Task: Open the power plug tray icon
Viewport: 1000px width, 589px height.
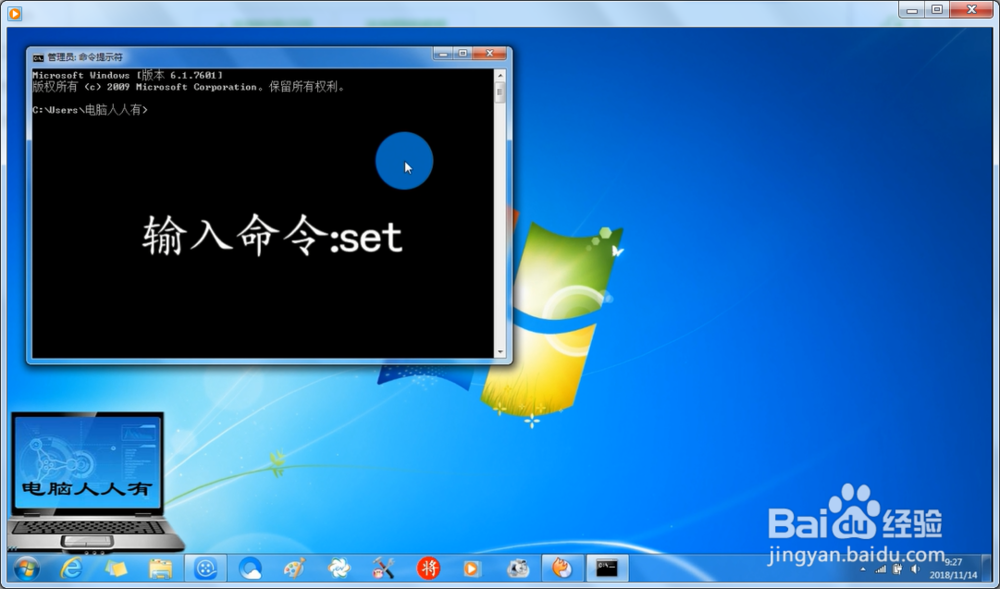Action: pyautogui.click(x=898, y=569)
